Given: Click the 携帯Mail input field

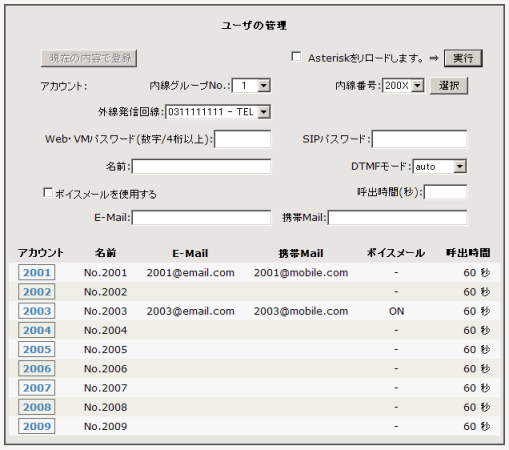Looking at the screenshot, I should pyautogui.click(x=397, y=218).
